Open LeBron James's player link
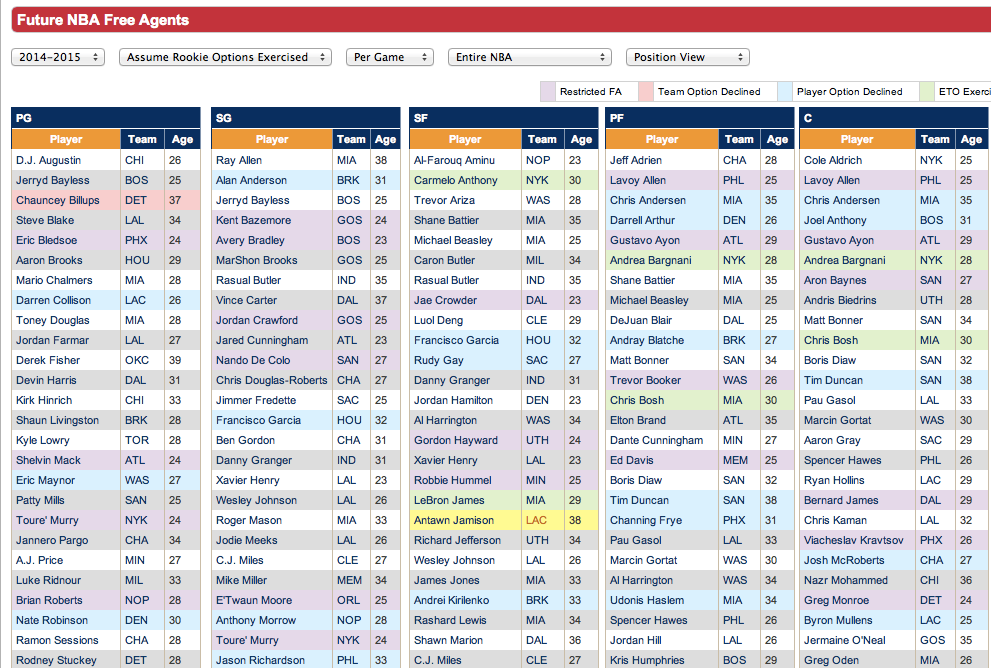This screenshot has height=668, width=991. point(449,501)
